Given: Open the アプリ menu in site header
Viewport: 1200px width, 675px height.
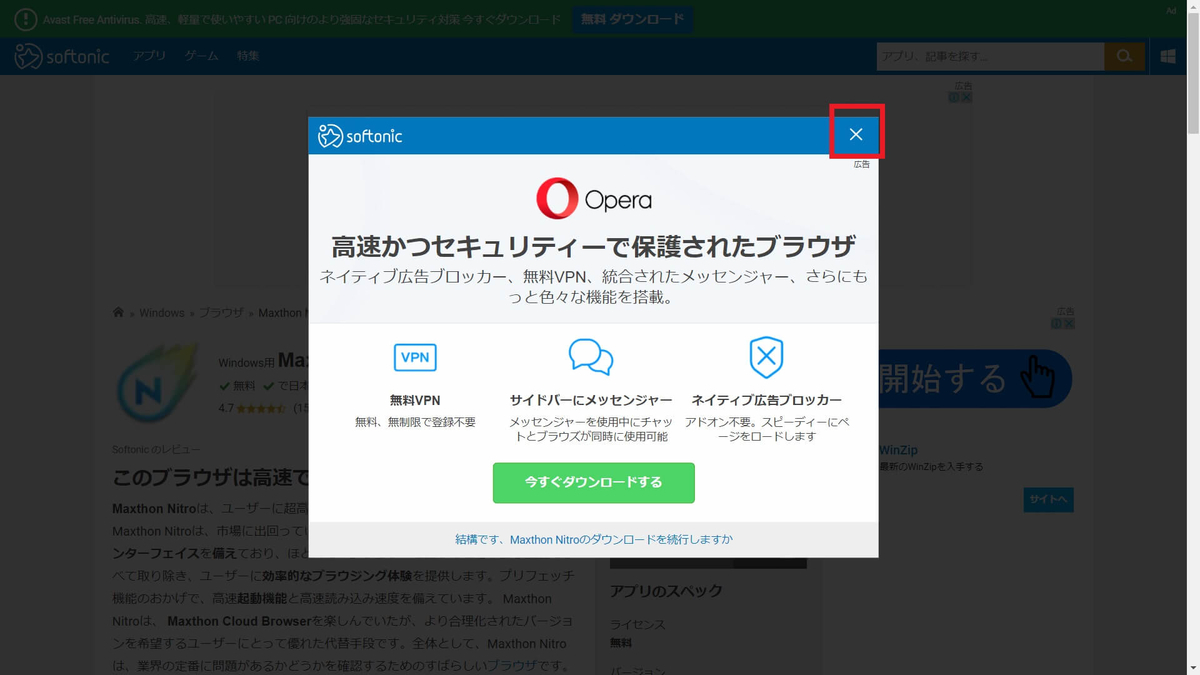Looking at the screenshot, I should click(x=149, y=56).
